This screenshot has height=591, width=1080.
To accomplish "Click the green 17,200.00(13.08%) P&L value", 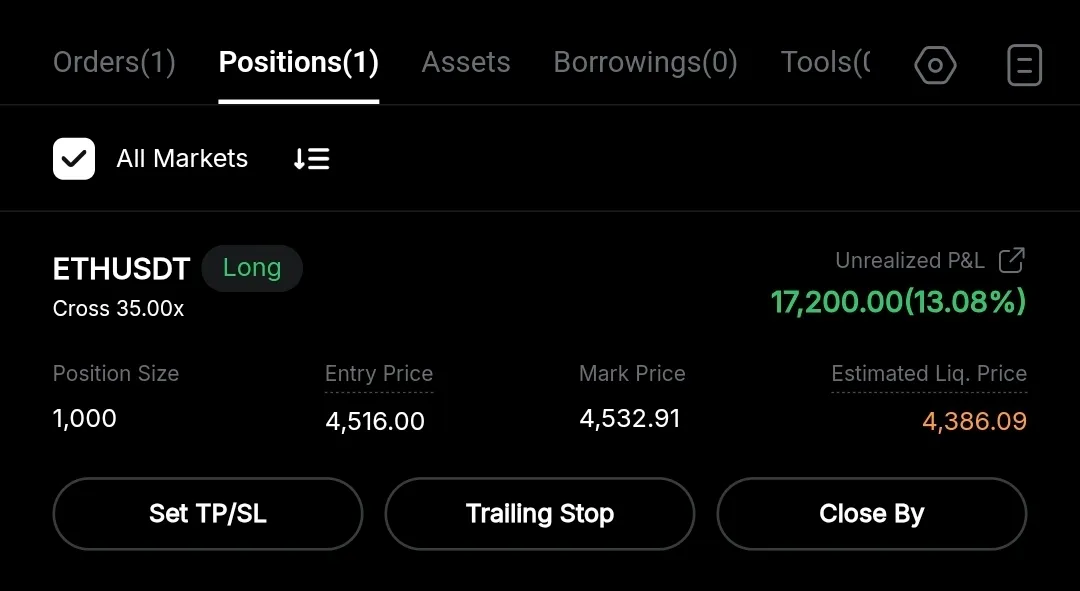I will [x=898, y=301].
